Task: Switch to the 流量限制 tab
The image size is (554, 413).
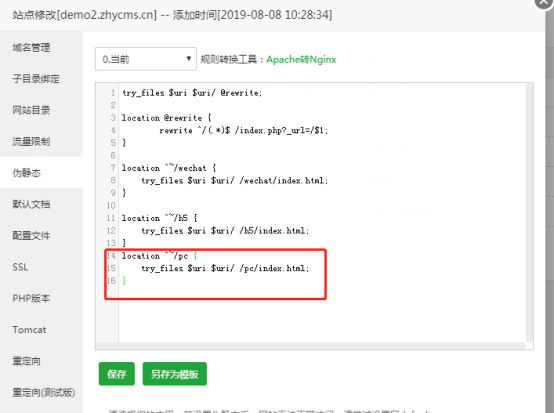Action: (x=31, y=141)
